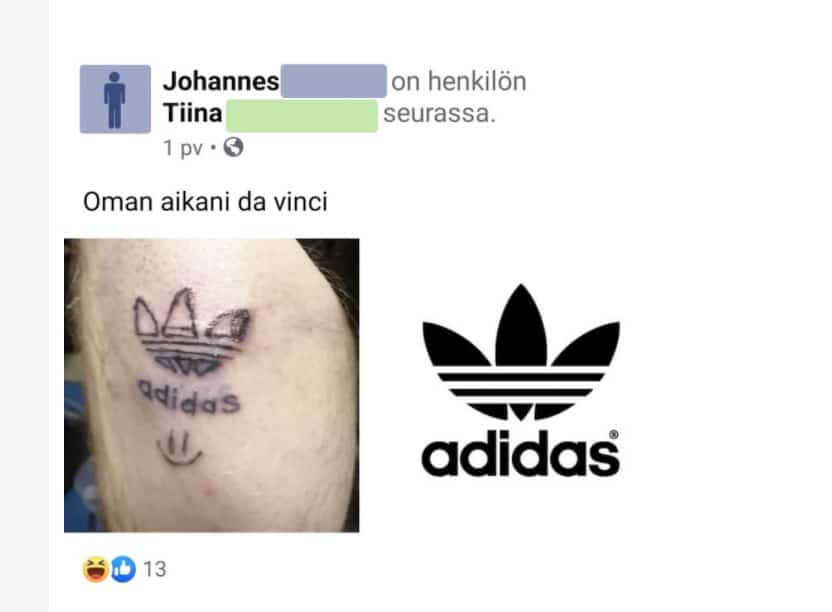Open Tiina profile name link
Image resolution: width=832 pixels, height=612 pixels.
tap(193, 113)
